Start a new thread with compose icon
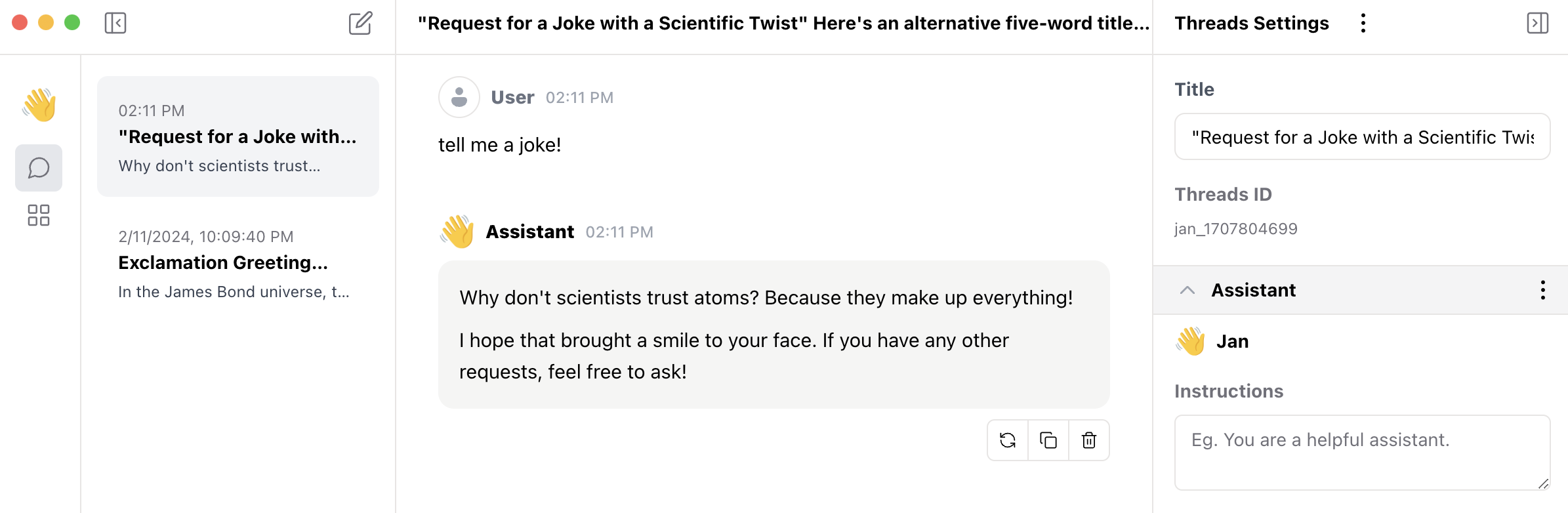Viewport: 1568px width, 513px height. 360,24
